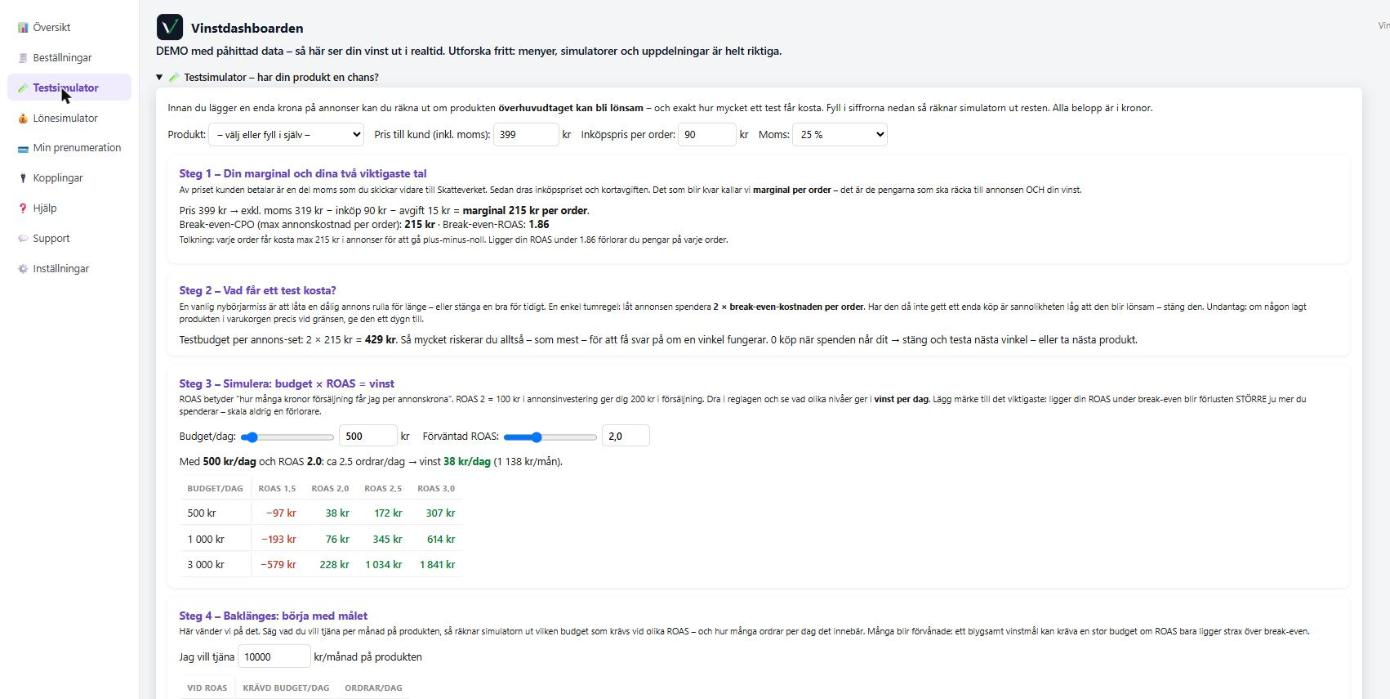Click the 1 000 kr budget row label
1390x699 pixels.
[206, 539]
